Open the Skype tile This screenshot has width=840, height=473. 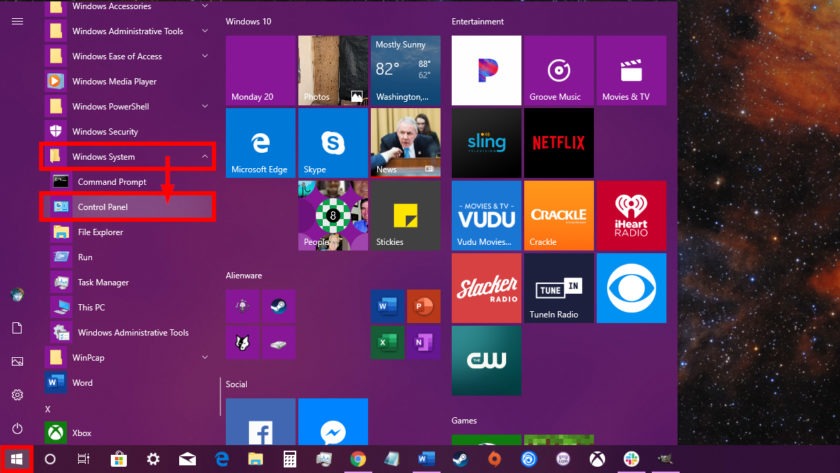(x=333, y=143)
